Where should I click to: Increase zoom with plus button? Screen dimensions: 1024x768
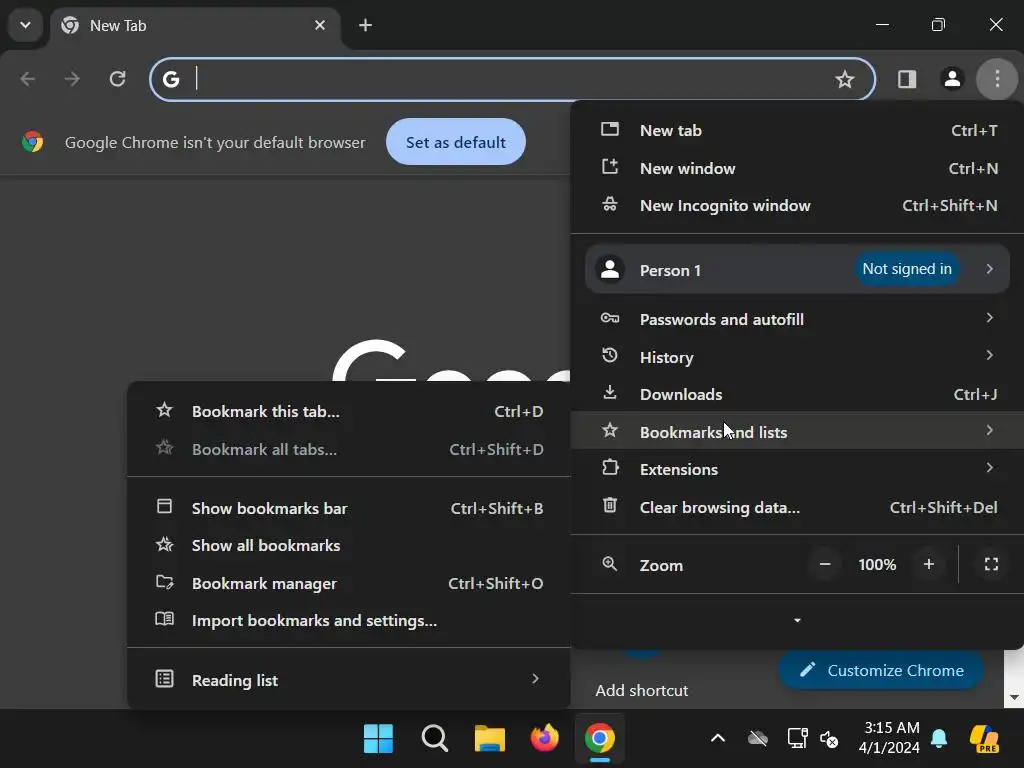click(929, 564)
